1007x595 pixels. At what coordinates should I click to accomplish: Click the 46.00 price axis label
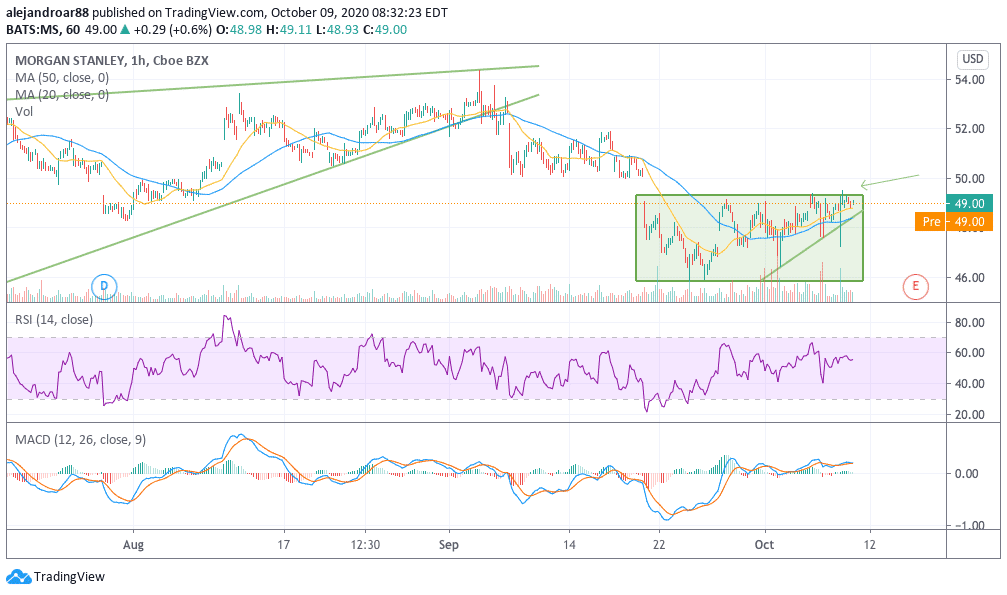969,278
